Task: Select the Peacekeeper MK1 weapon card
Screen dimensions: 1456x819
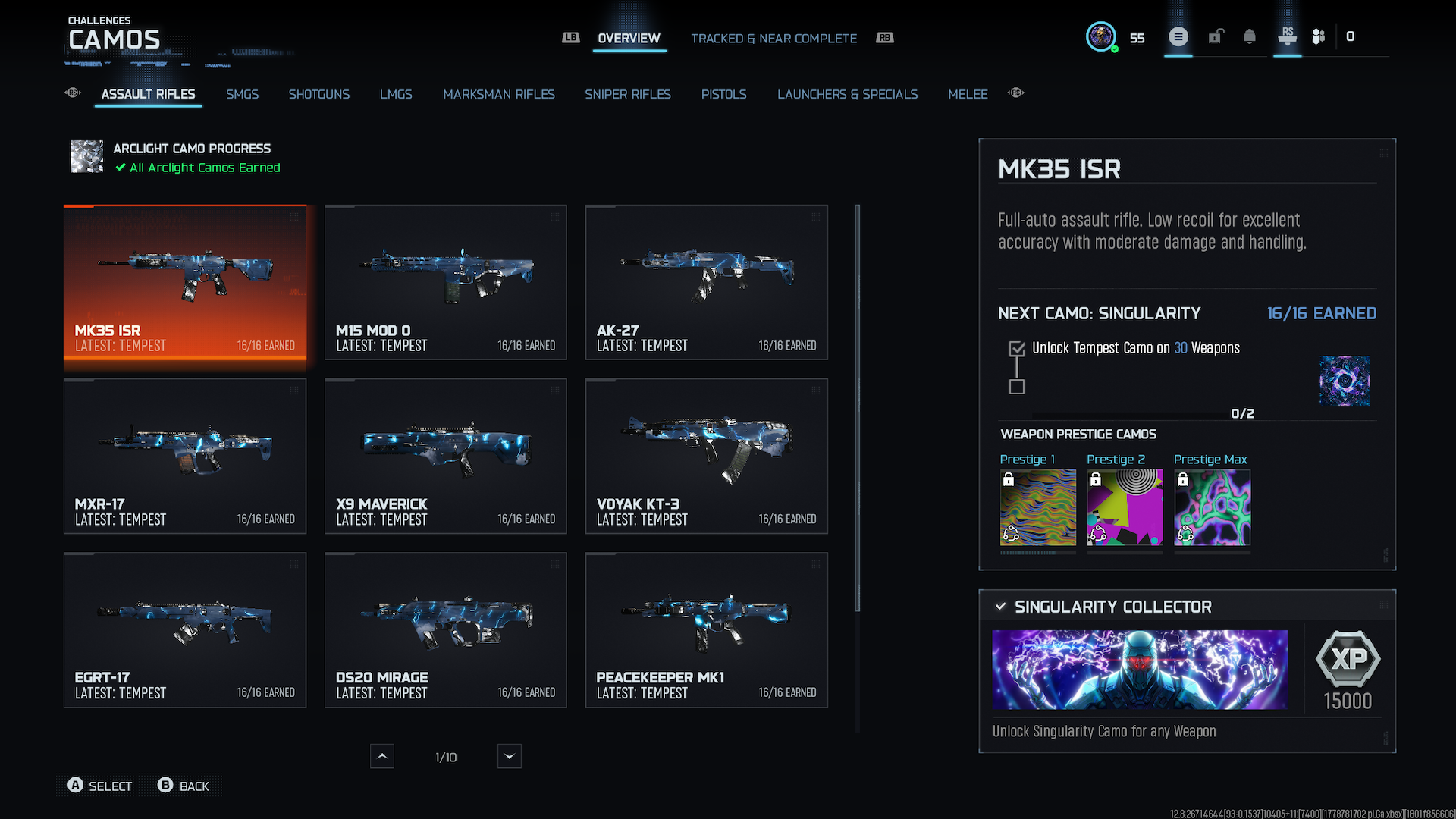Action: coord(707,629)
